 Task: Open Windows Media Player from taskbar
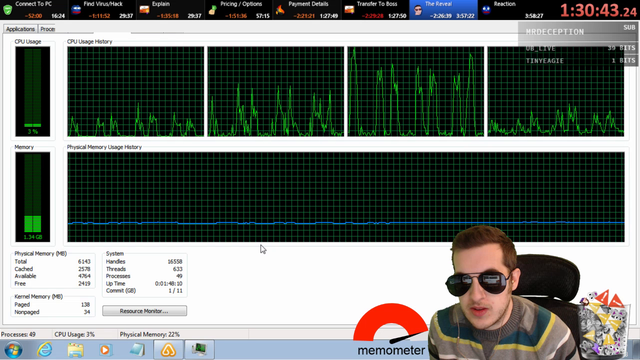coord(105,350)
